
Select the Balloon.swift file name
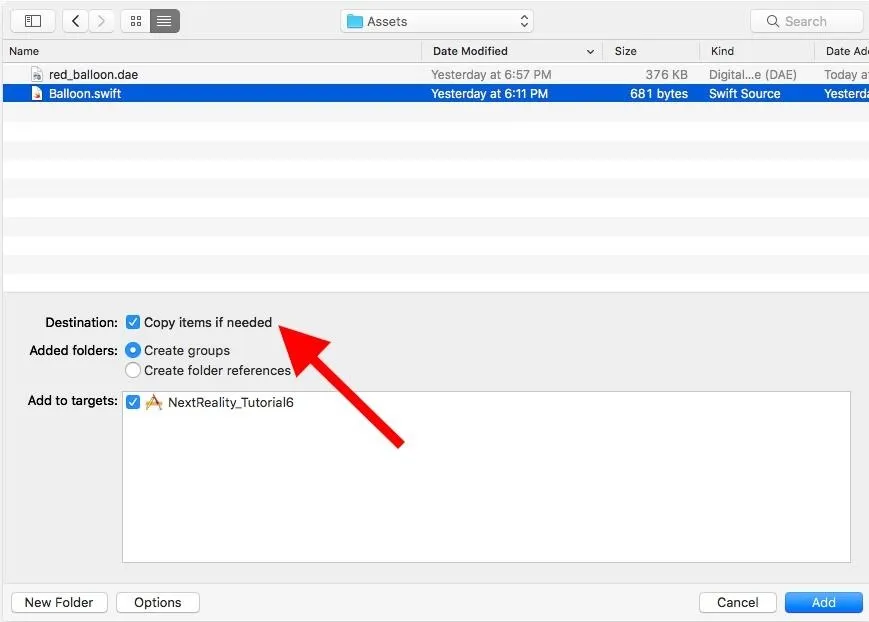[85, 93]
